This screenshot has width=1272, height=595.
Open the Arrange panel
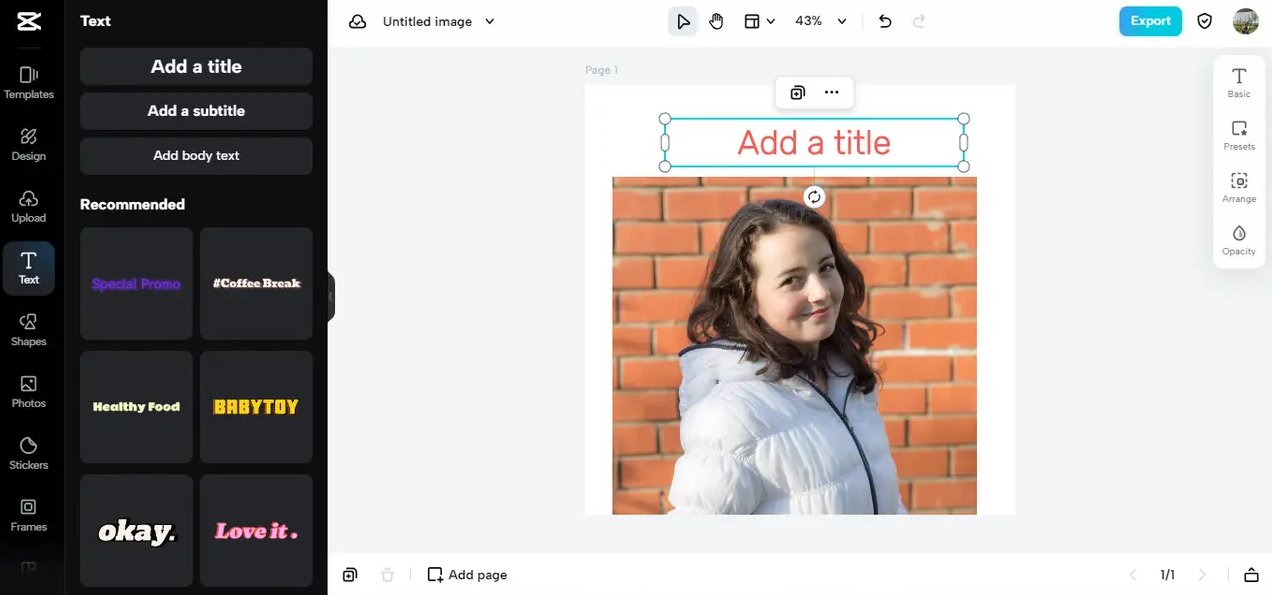(1239, 187)
